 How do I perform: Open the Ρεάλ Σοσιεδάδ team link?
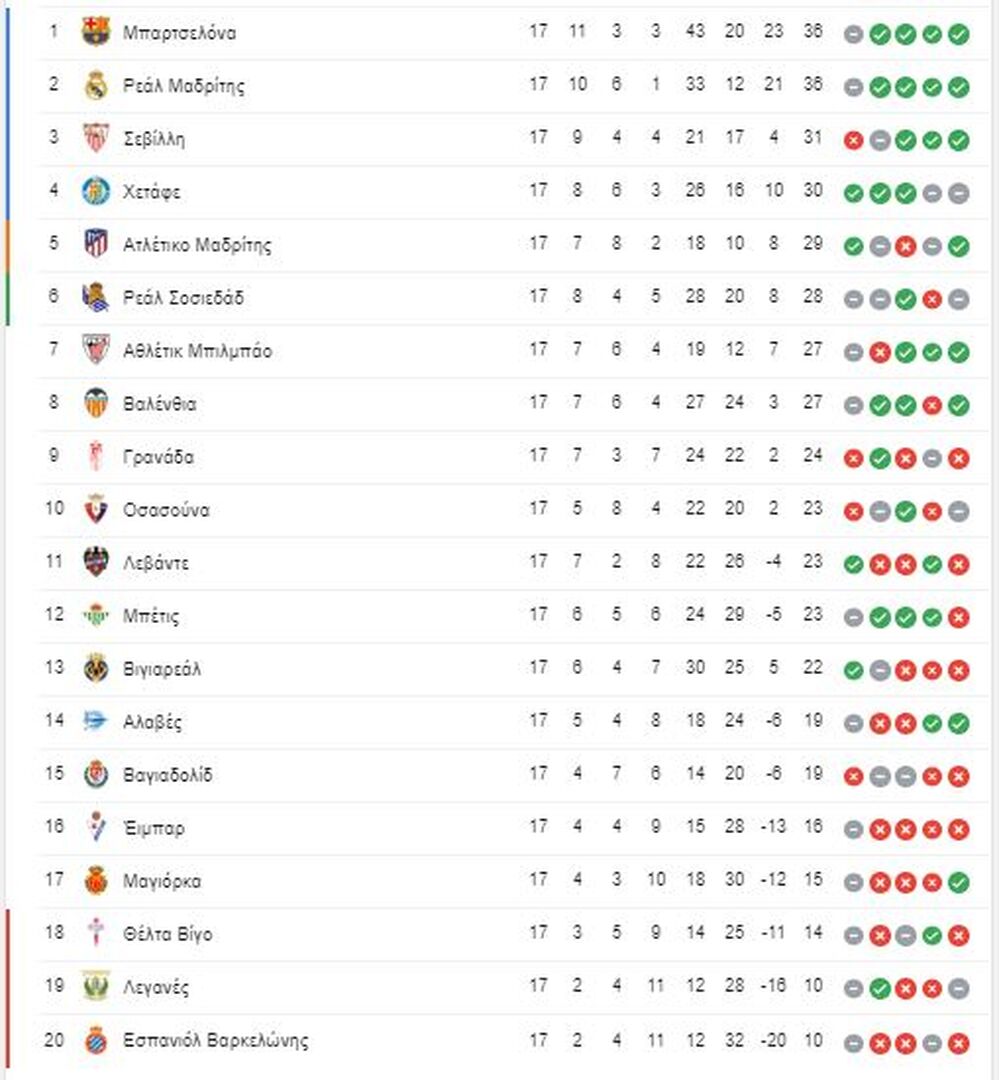click(183, 297)
